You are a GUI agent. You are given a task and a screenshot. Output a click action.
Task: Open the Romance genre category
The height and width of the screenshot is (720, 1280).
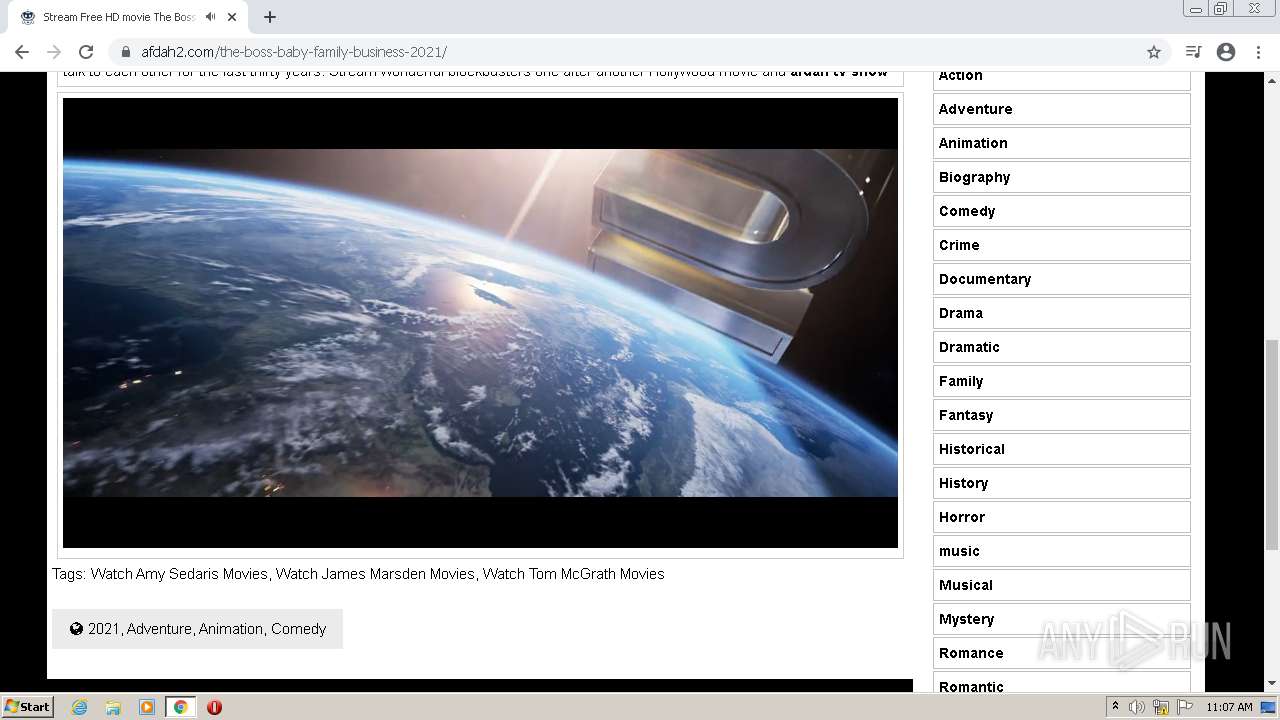(x=1062, y=653)
